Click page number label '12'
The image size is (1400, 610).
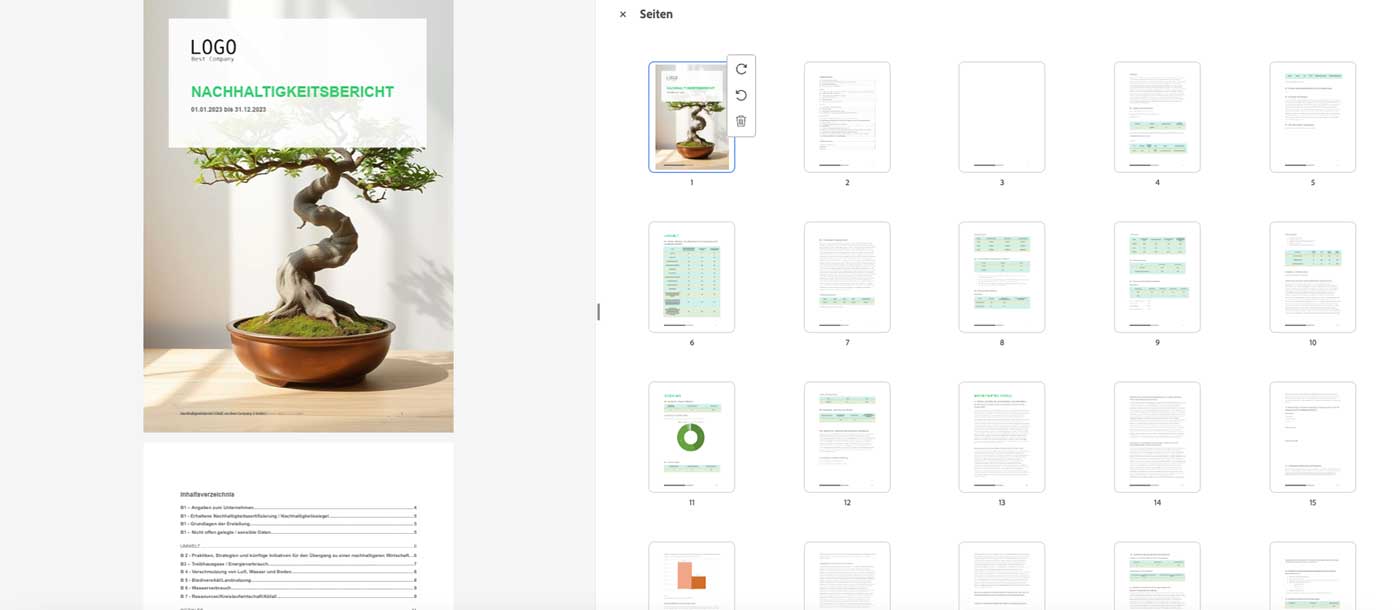coord(847,503)
